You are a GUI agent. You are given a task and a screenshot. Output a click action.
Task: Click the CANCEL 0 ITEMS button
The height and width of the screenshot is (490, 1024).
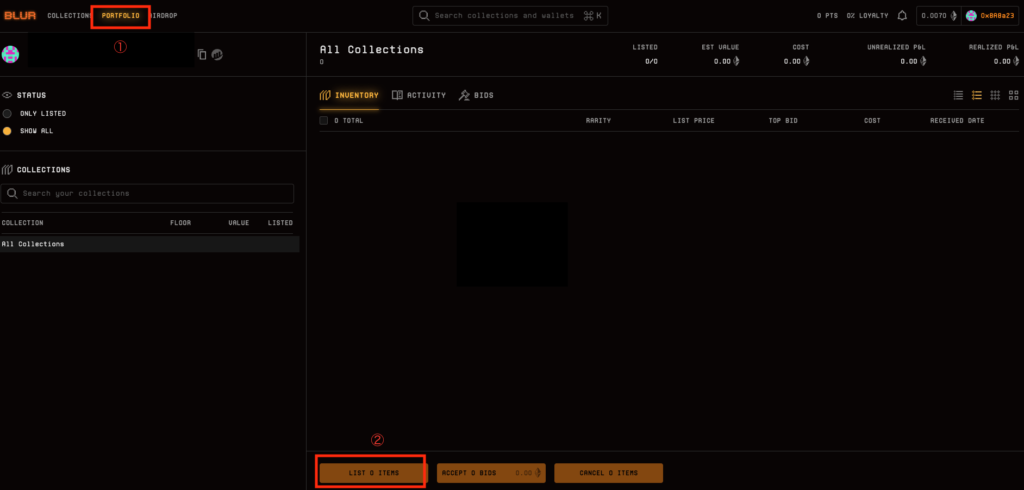click(x=609, y=473)
